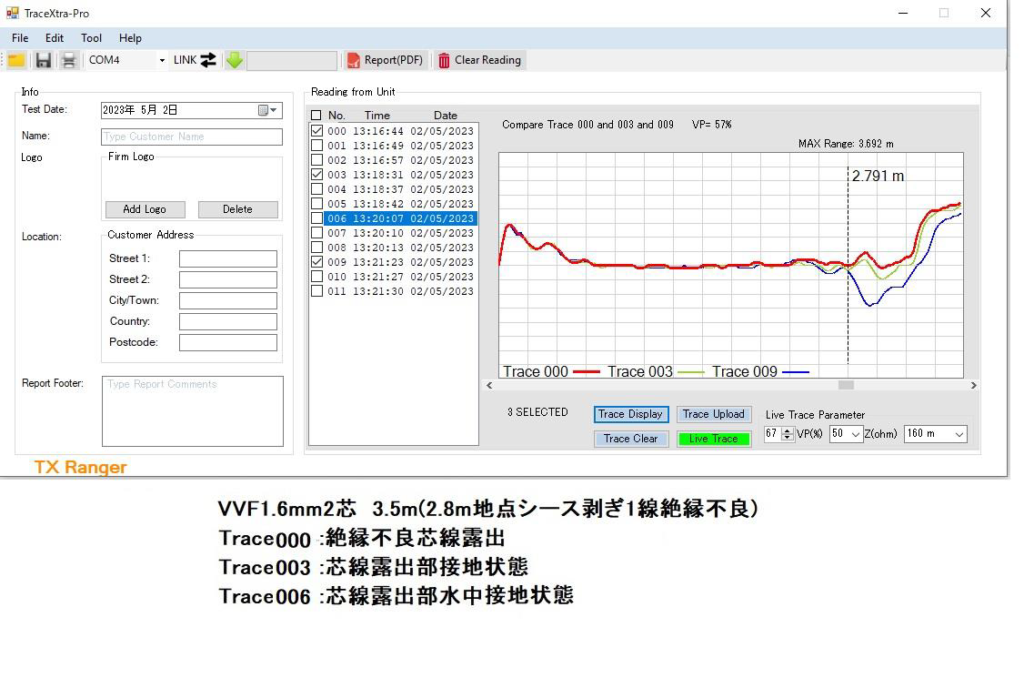
Task: Click the Street 1 input field
Action: [x=228, y=258]
